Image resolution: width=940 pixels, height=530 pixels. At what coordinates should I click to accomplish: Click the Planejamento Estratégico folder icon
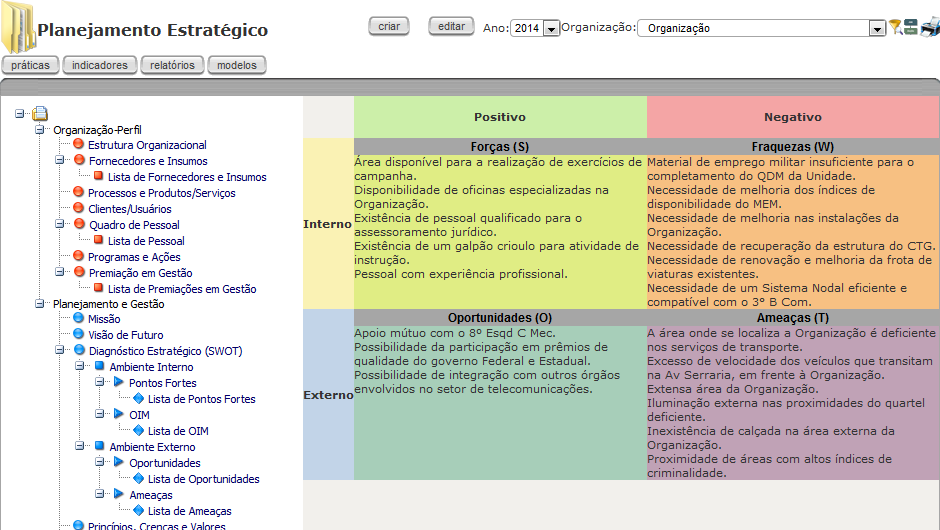[x=18, y=28]
